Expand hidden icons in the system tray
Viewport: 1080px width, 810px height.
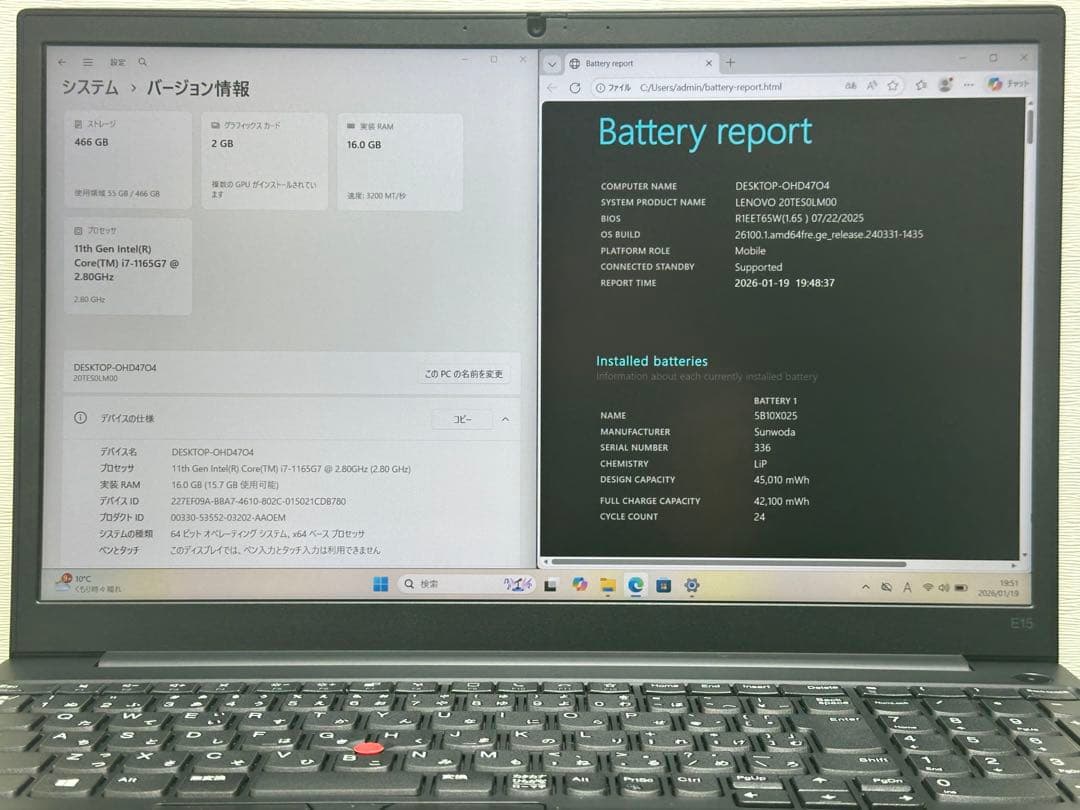pos(866,585)
